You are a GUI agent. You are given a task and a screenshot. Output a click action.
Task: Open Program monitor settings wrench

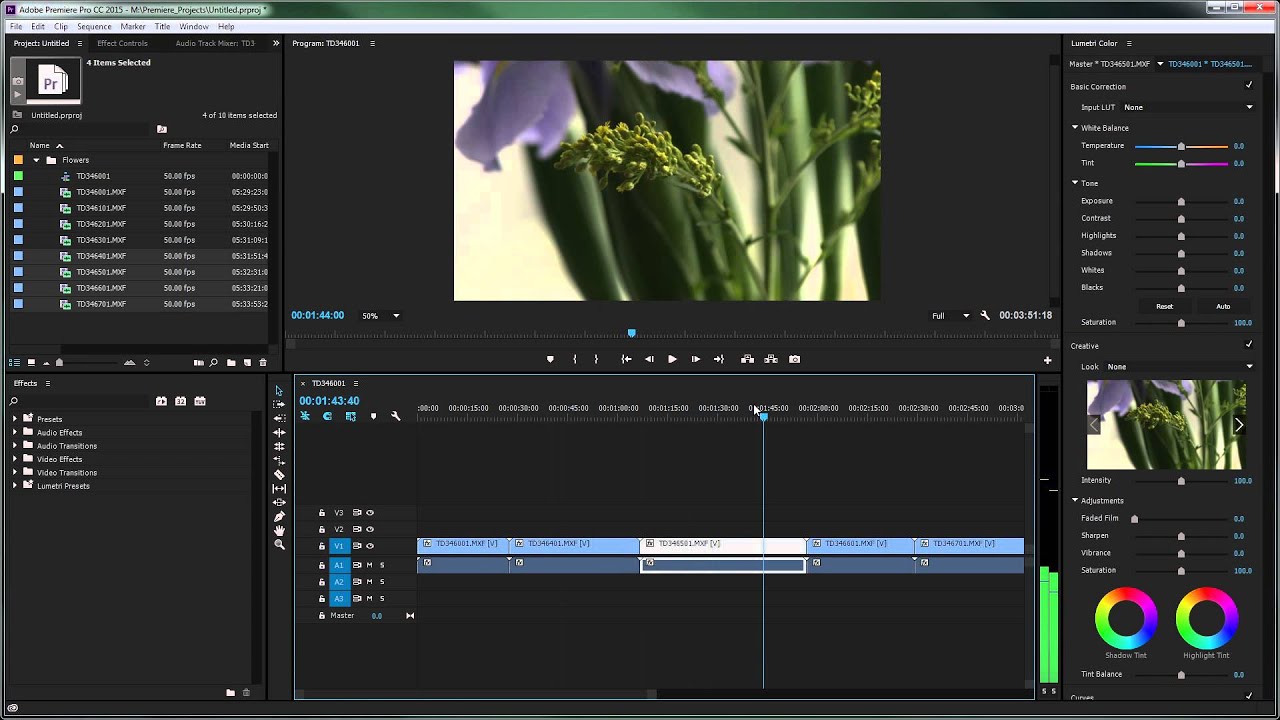(x=985, y=316)
